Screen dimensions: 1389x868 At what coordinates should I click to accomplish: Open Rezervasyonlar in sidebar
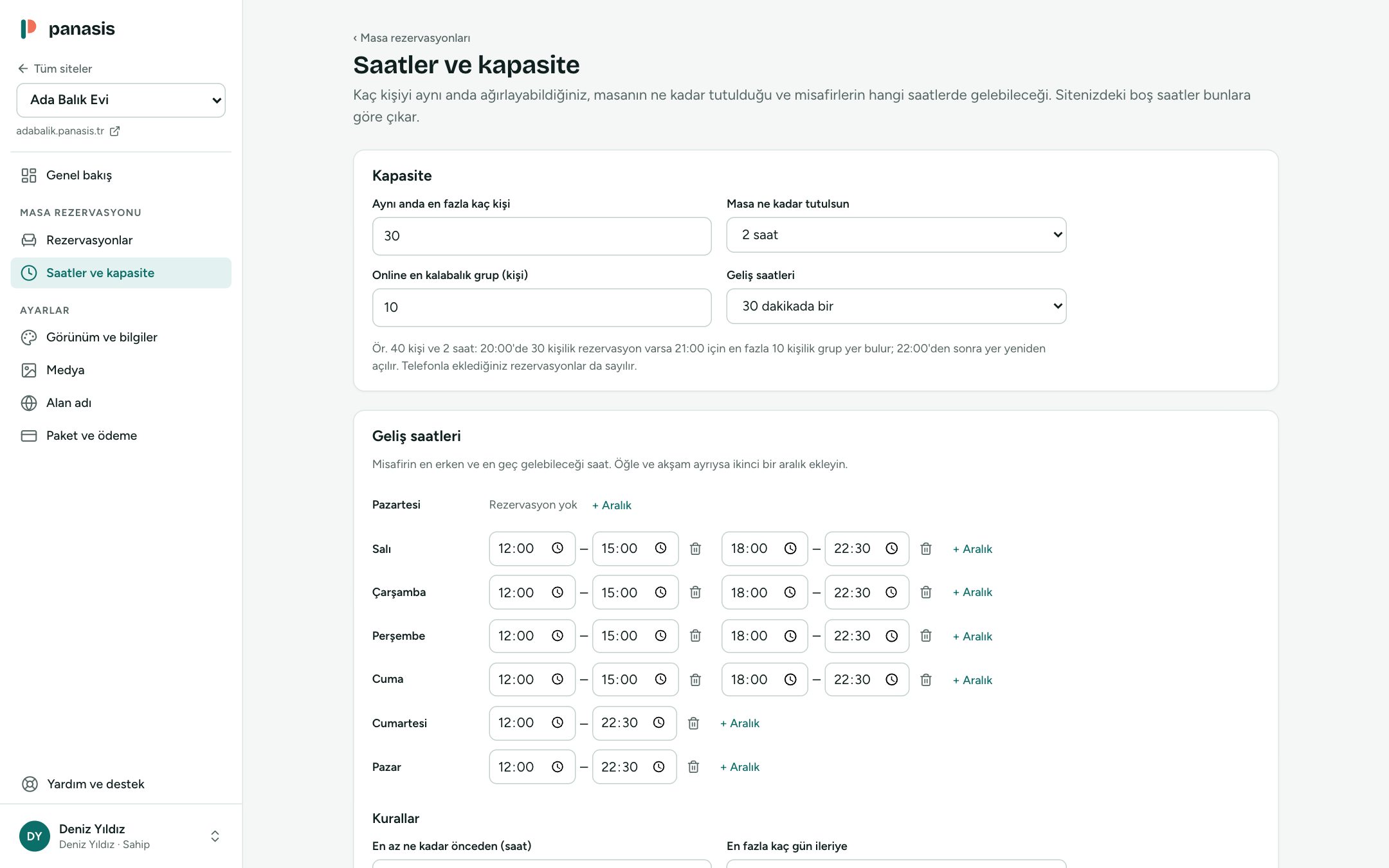121,240
